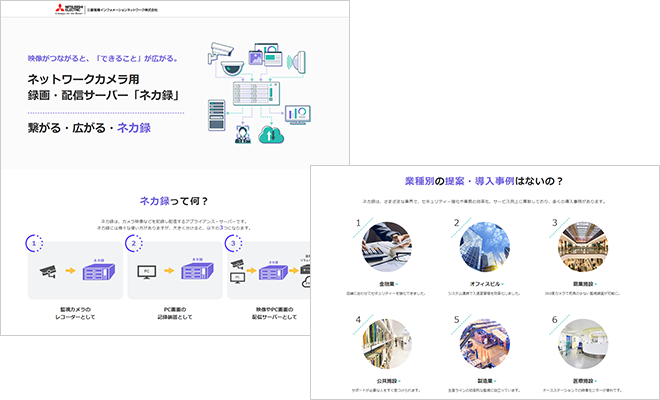Open the 金融業 calculator photo
This screenshot has height=400, width=660.
(x=386, y=247)
